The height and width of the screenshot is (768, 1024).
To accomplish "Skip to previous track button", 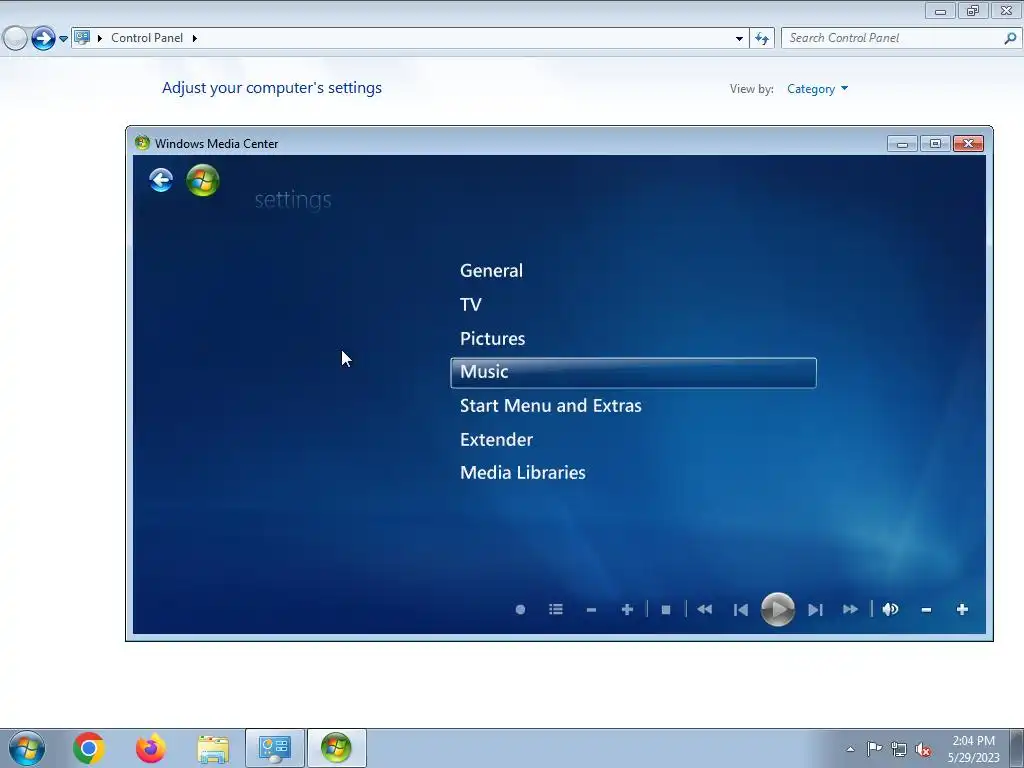I will coord(741,609).
